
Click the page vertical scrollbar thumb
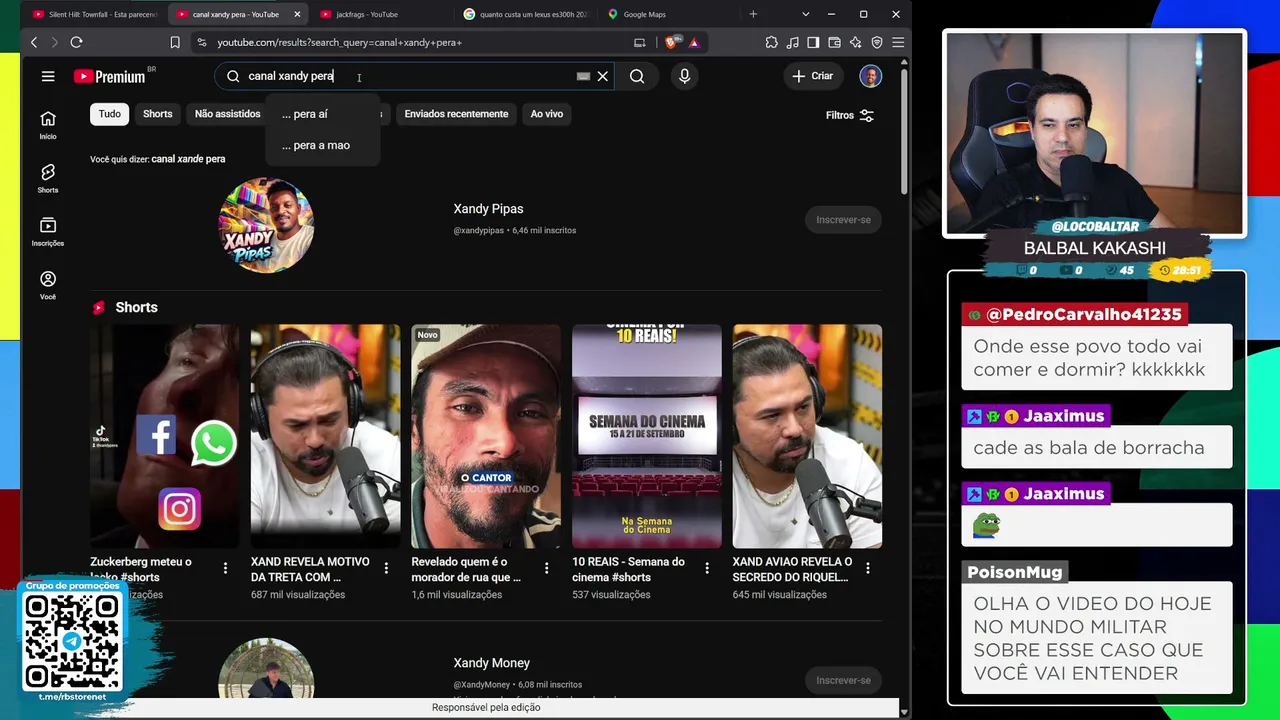[x=904, y=130]
